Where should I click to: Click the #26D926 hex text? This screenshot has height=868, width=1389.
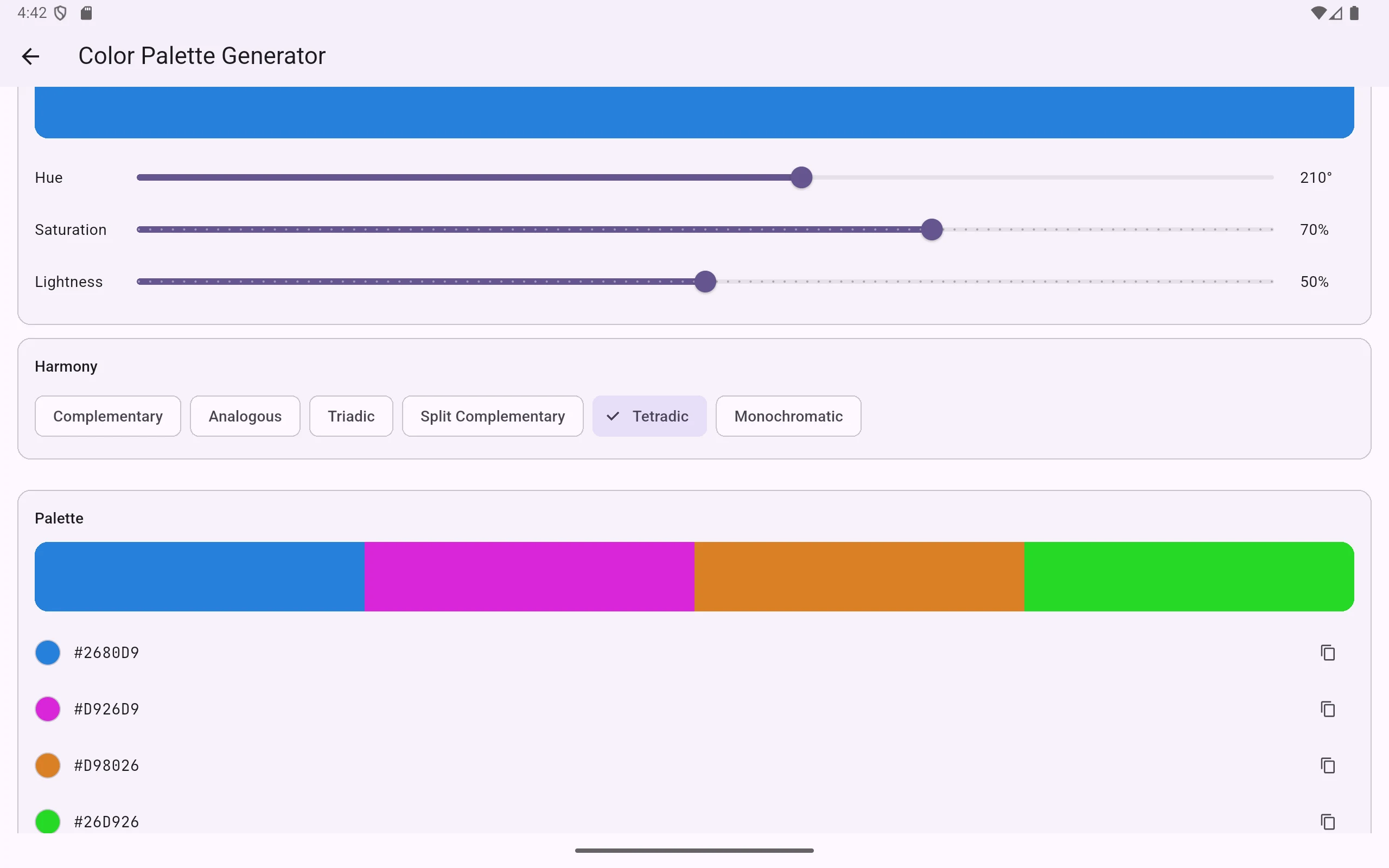click(107, 821)
